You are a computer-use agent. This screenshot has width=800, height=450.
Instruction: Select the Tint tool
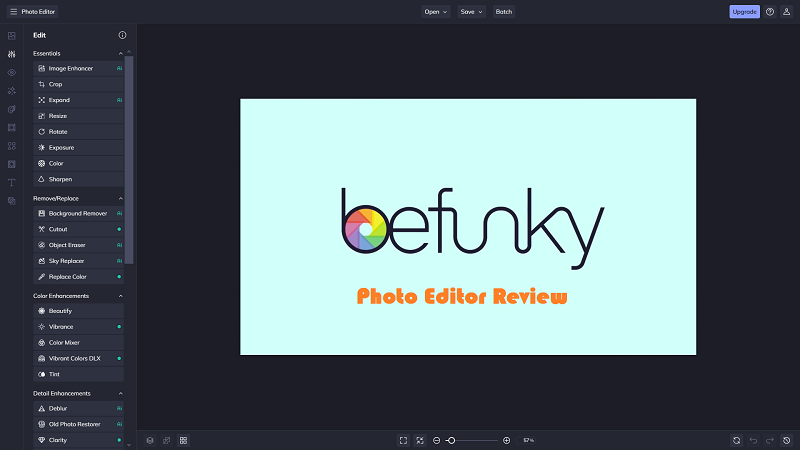(x=79, y=374)
